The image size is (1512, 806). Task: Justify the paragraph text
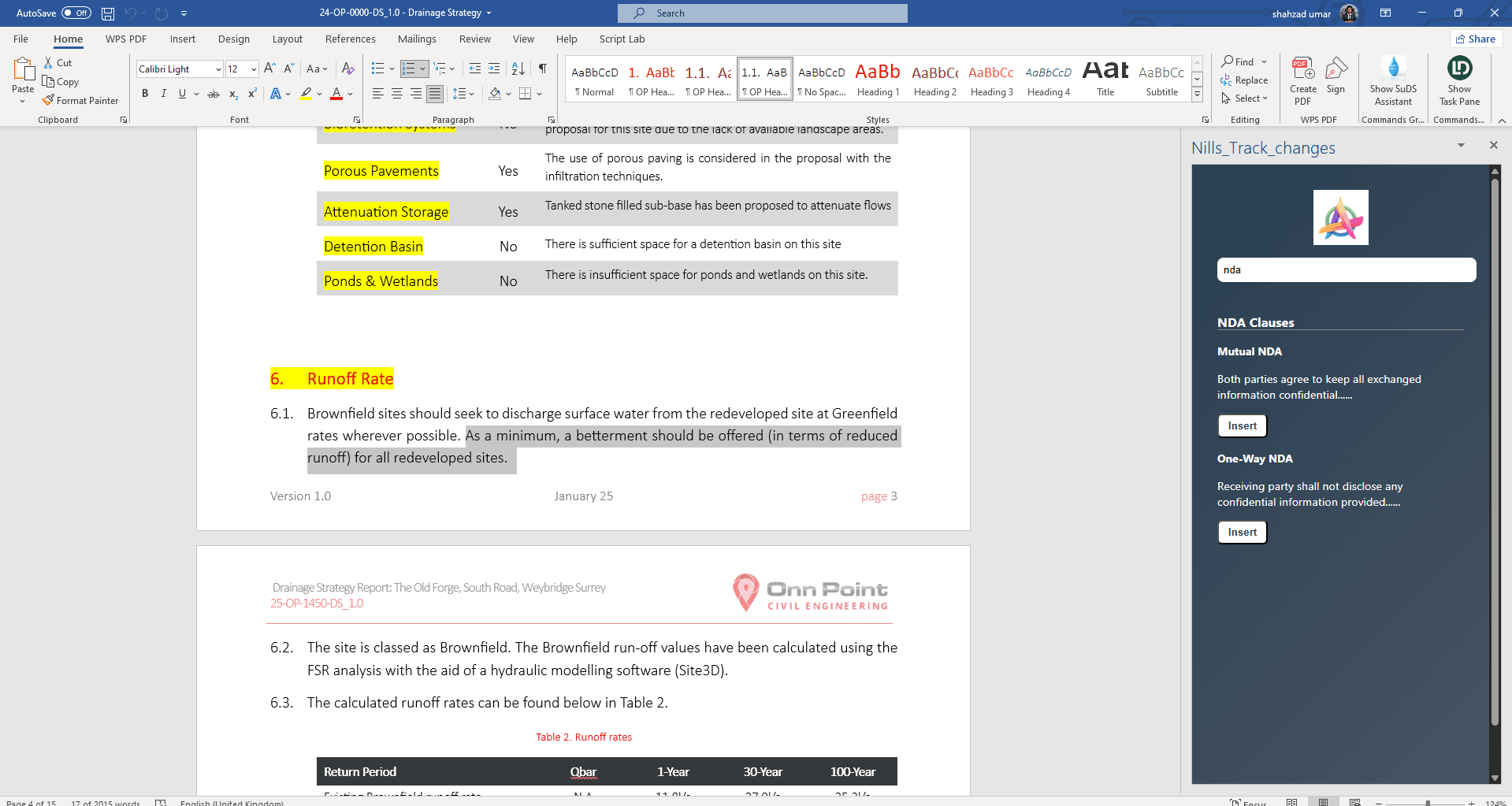click(435, 94)
